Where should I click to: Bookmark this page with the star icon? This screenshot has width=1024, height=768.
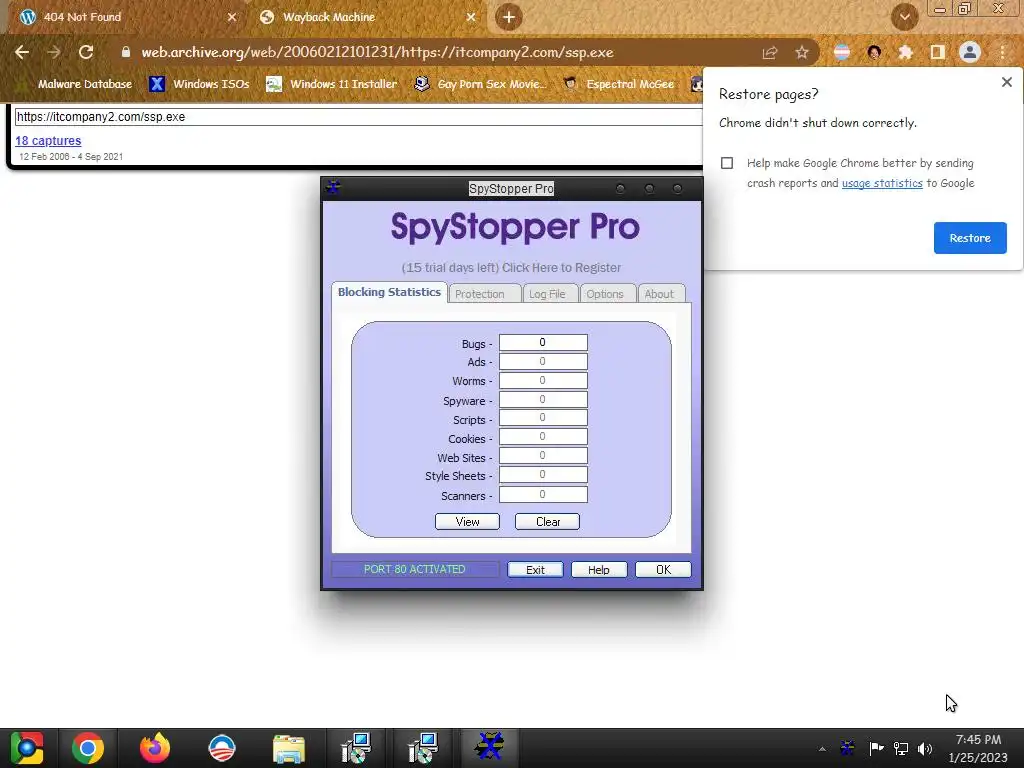802,53
